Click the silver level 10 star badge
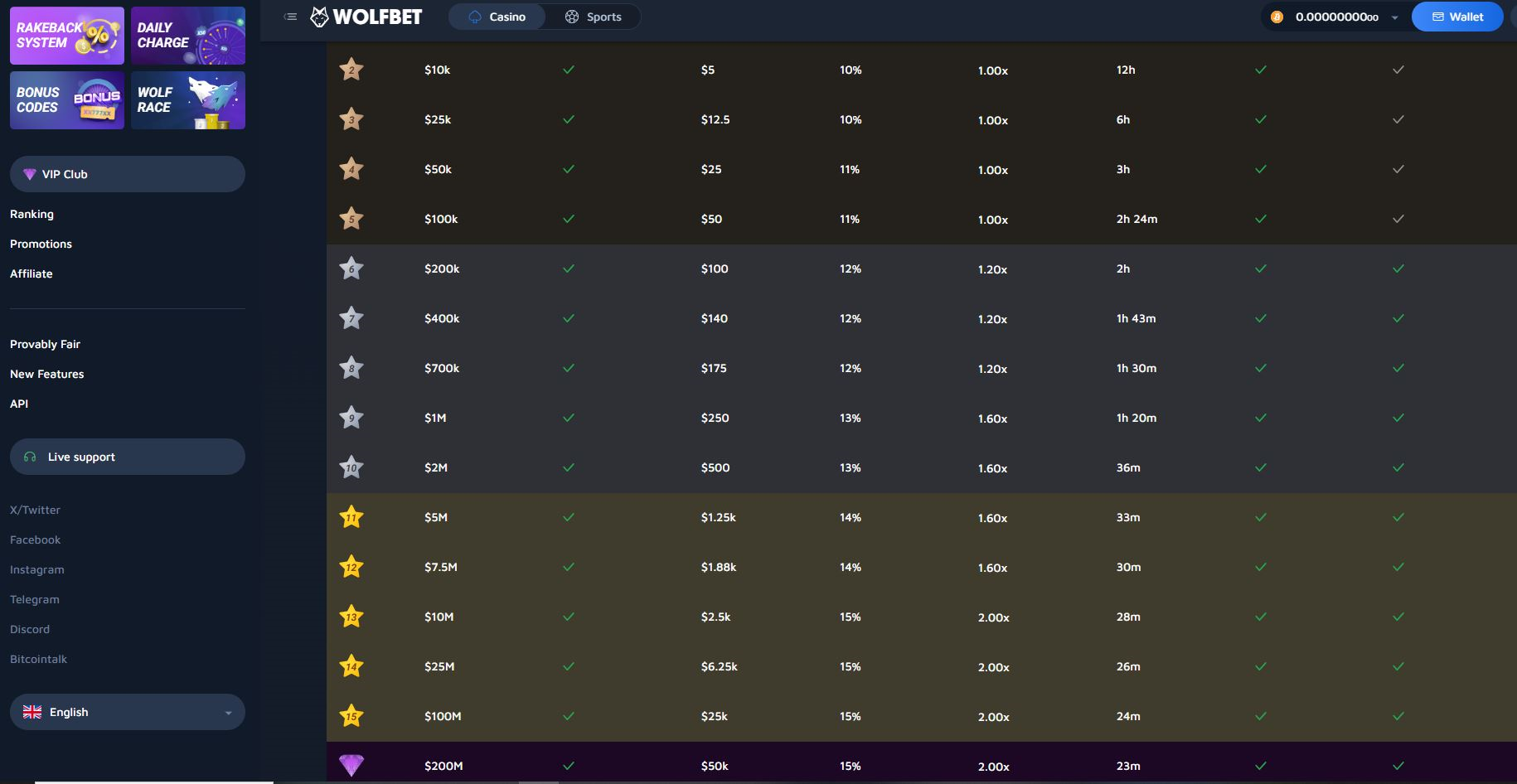 pos(351,467)
